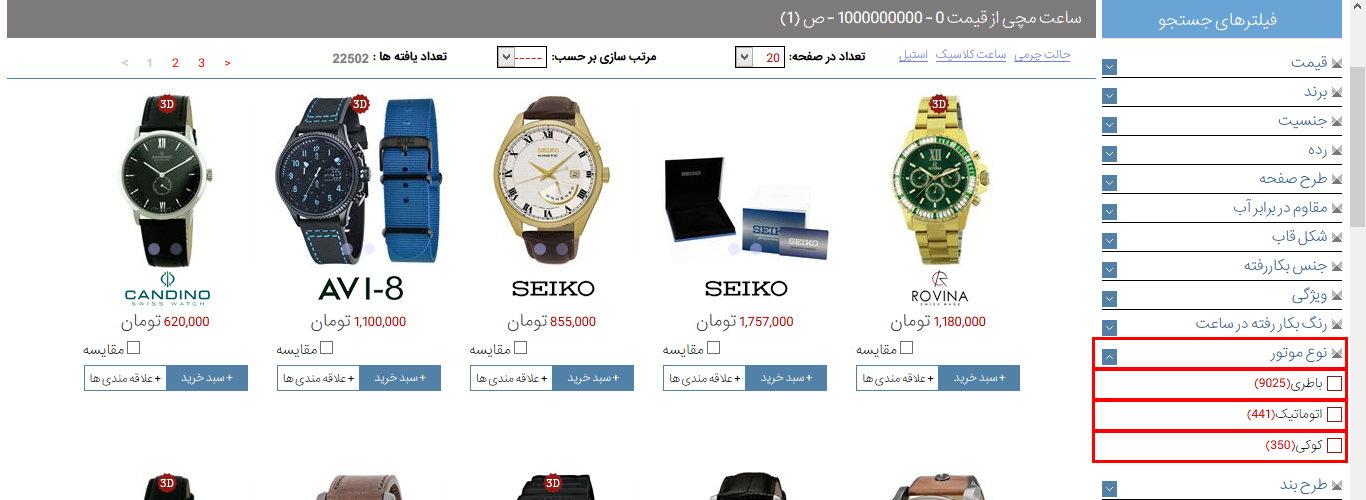Check the باطری (9025) motor type filter
This screenshot has width=1366, height=500.
click(1334, 383)
